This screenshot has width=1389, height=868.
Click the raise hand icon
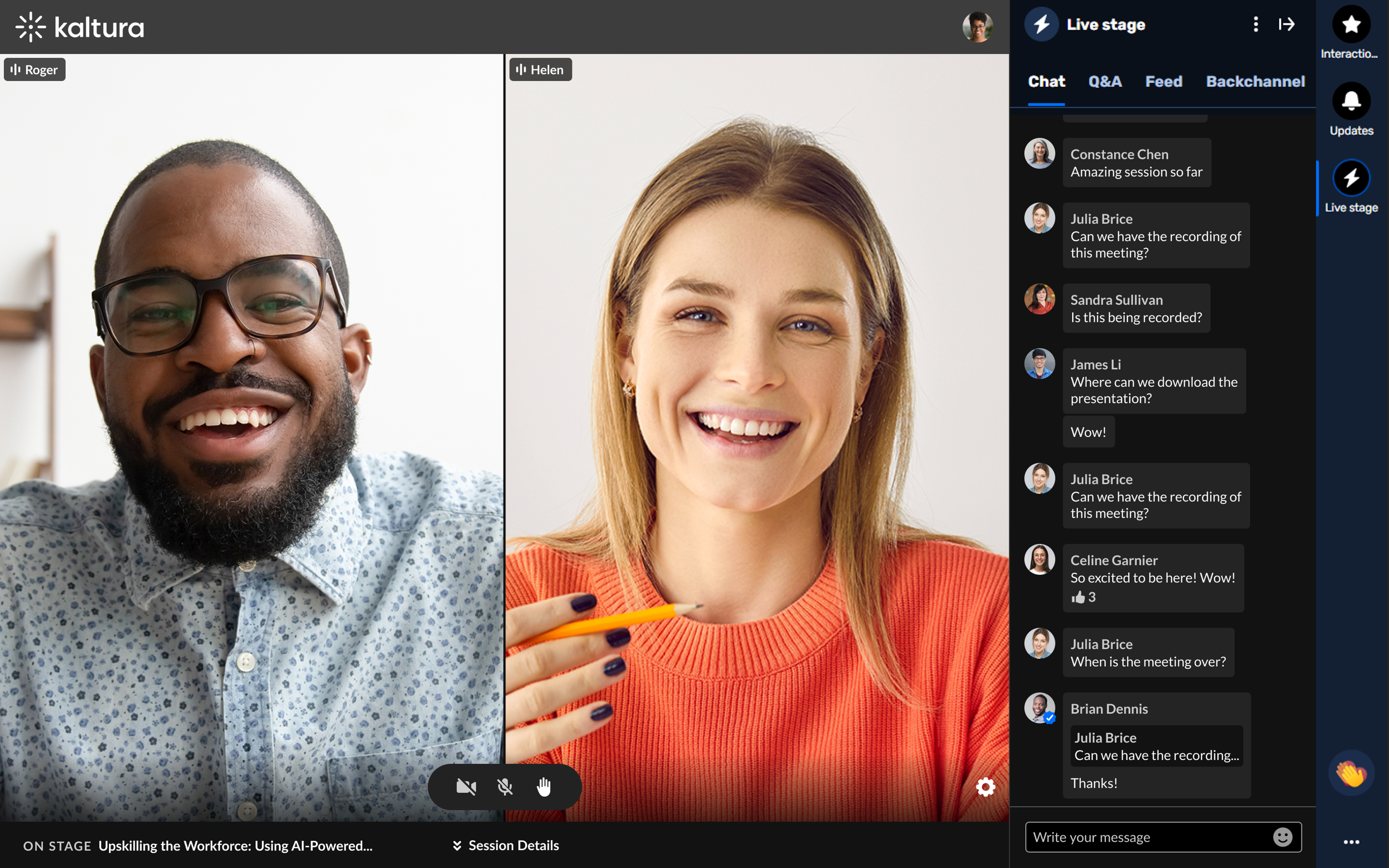(544, 787)
